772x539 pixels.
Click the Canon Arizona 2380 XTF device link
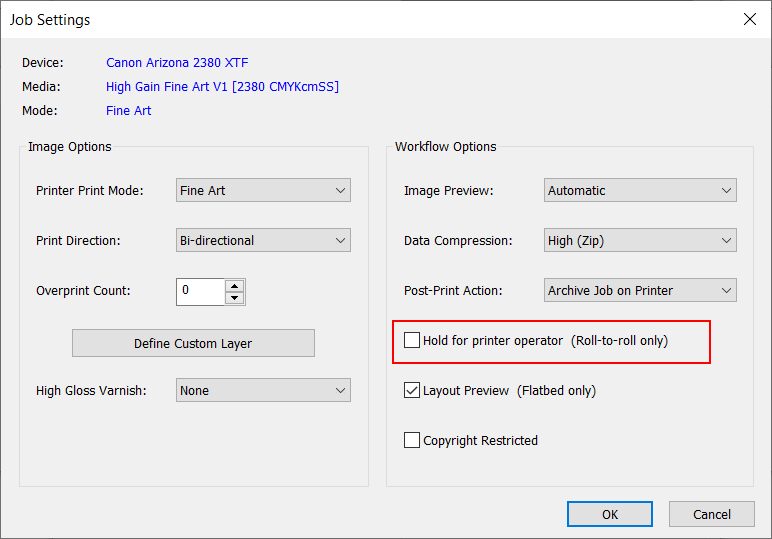click(x=177, y=63)
